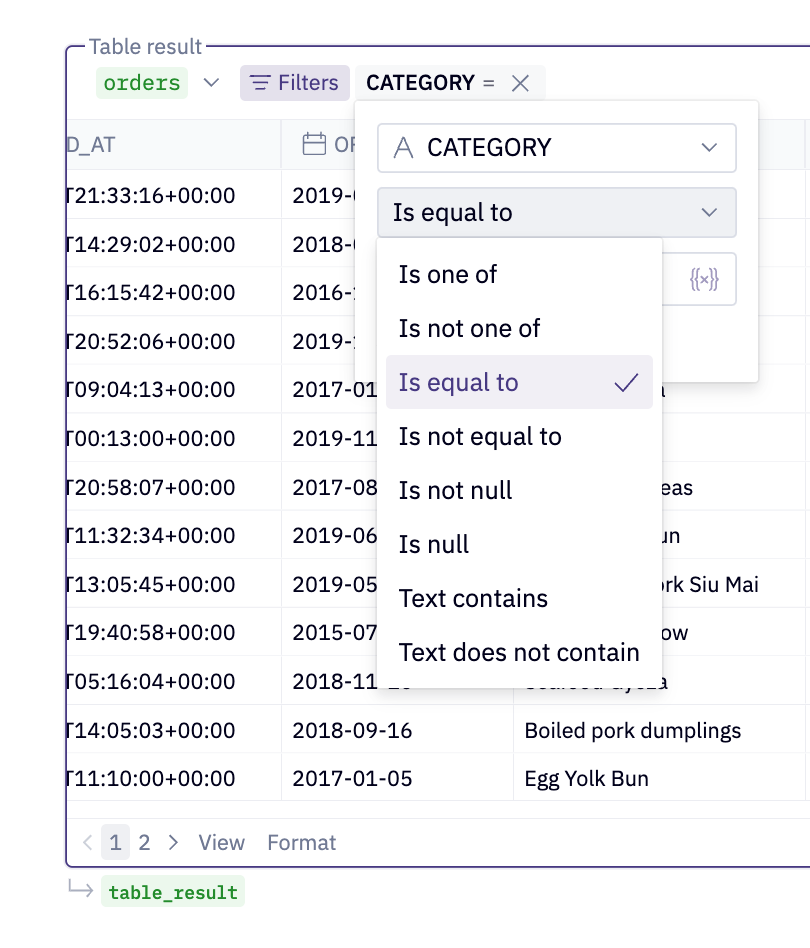Choose Is not equal to operator
This screenshot has height=948, width=810.
[x=480, y=437]
